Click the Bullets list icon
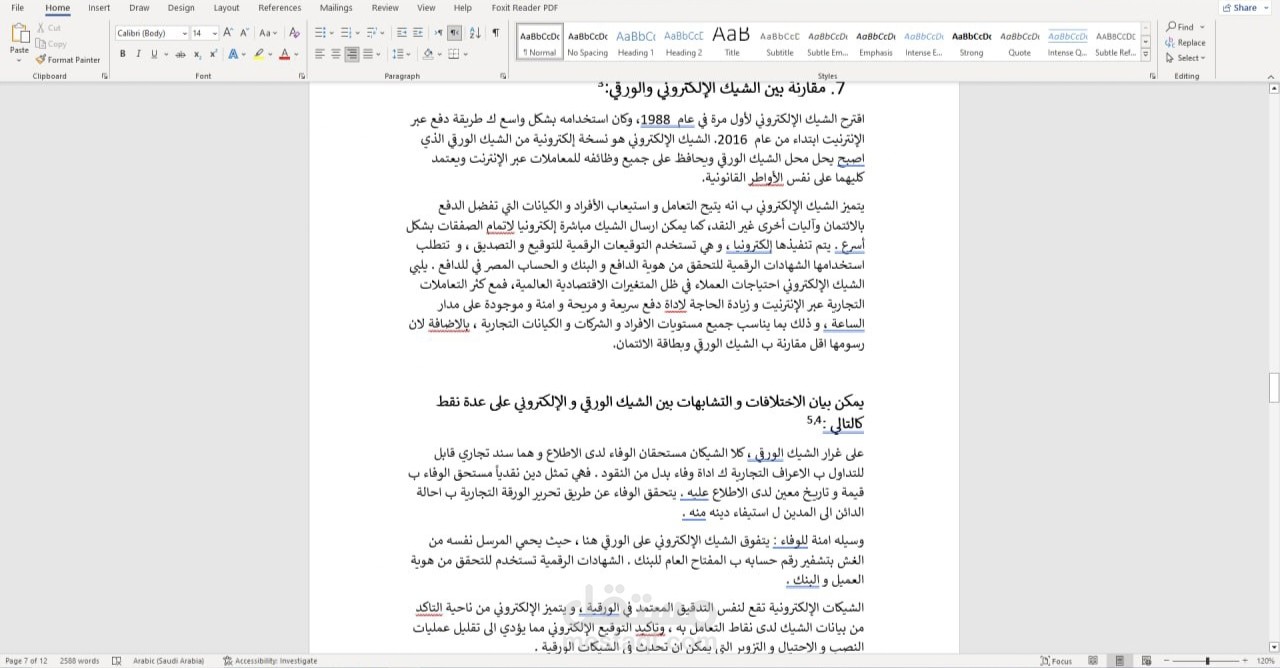The width and height of the screenshot is (1280, 668). [320, 33]
